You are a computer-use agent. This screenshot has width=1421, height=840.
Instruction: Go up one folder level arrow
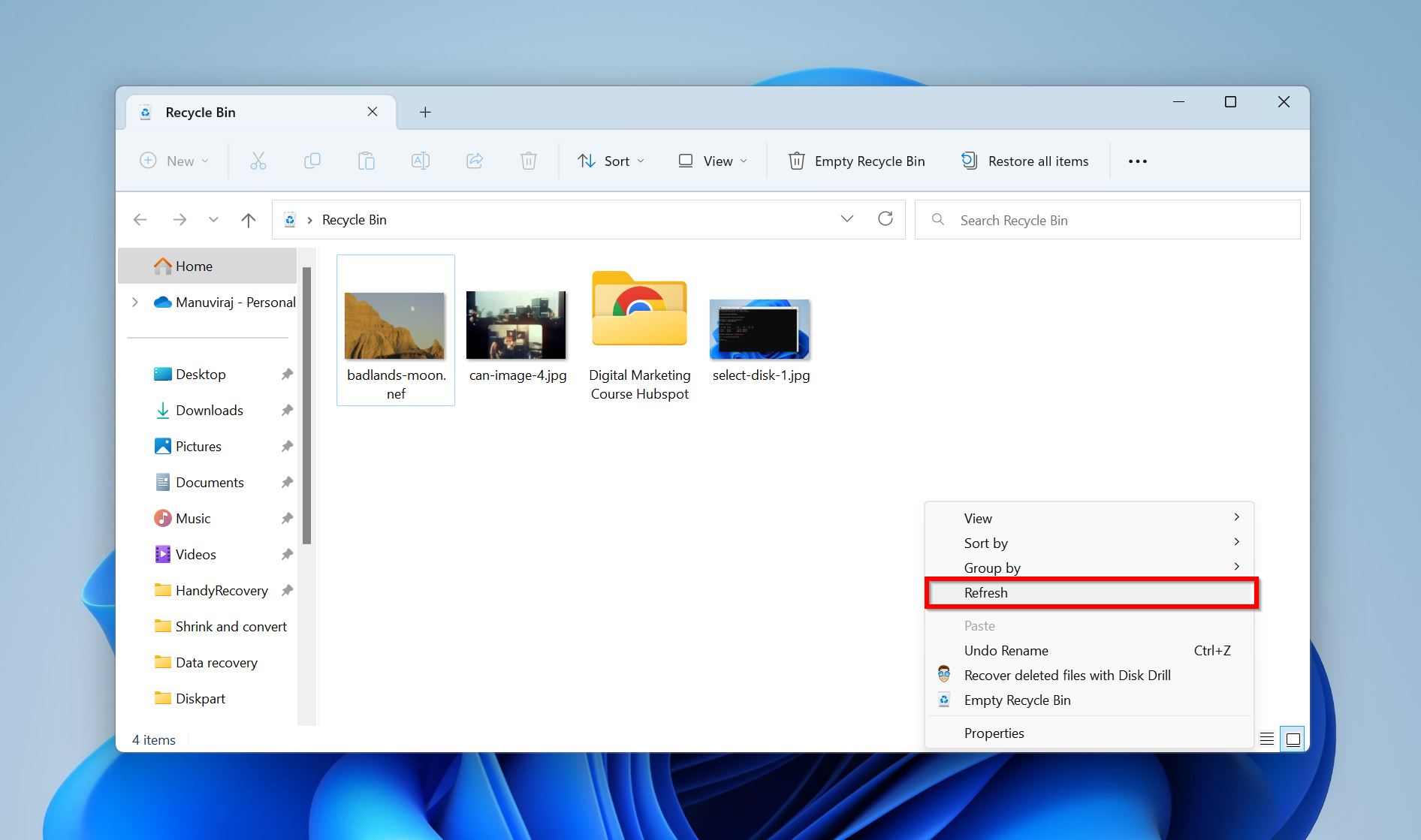(x=249, y=219)
